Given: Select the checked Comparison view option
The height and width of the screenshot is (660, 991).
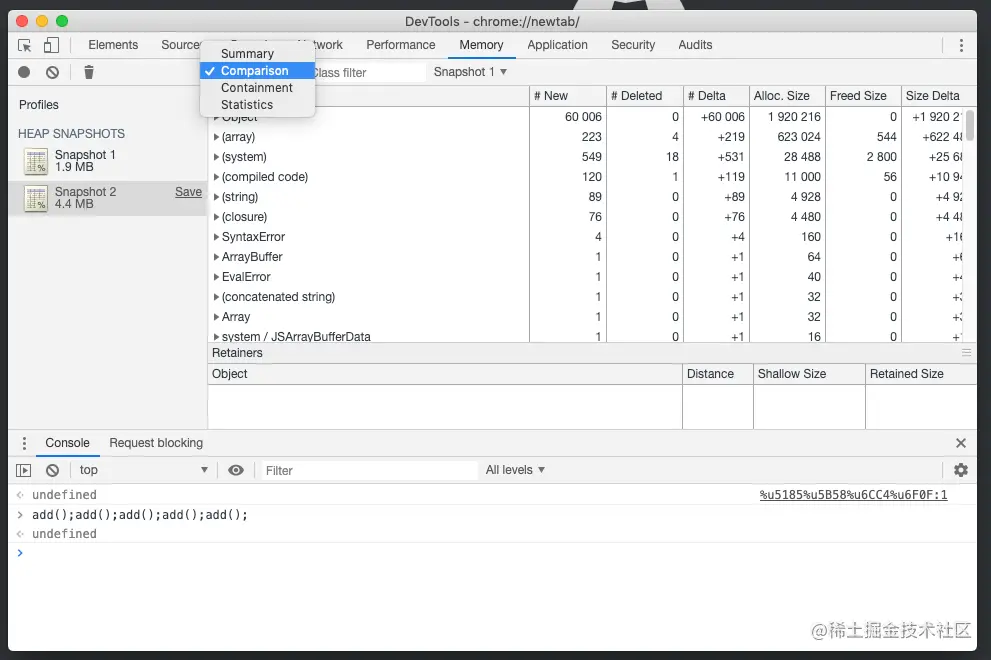Looking at the screenshot, I should (x=257, y=71).
